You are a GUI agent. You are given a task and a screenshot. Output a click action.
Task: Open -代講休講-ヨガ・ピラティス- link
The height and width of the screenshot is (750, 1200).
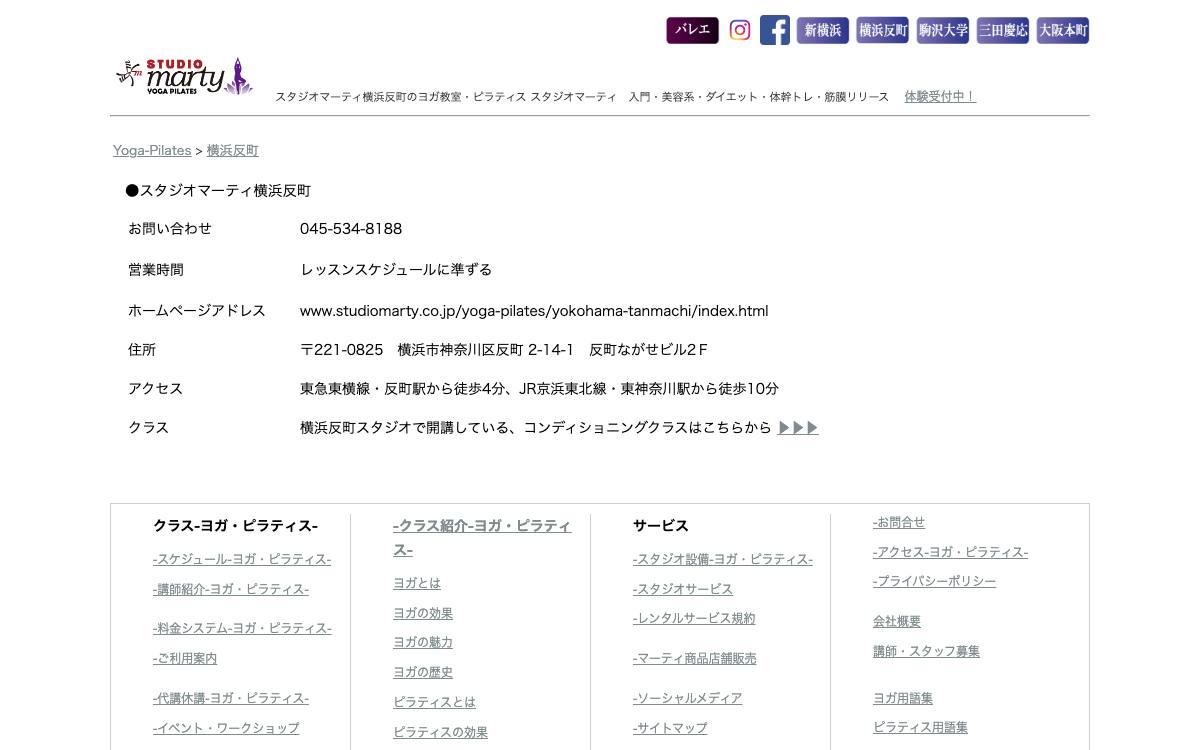point(231,699)
